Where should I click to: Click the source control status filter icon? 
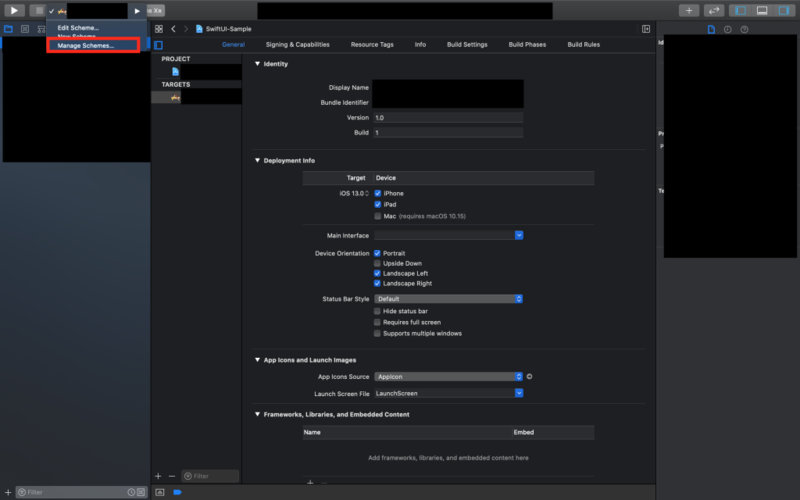[141, 492]
